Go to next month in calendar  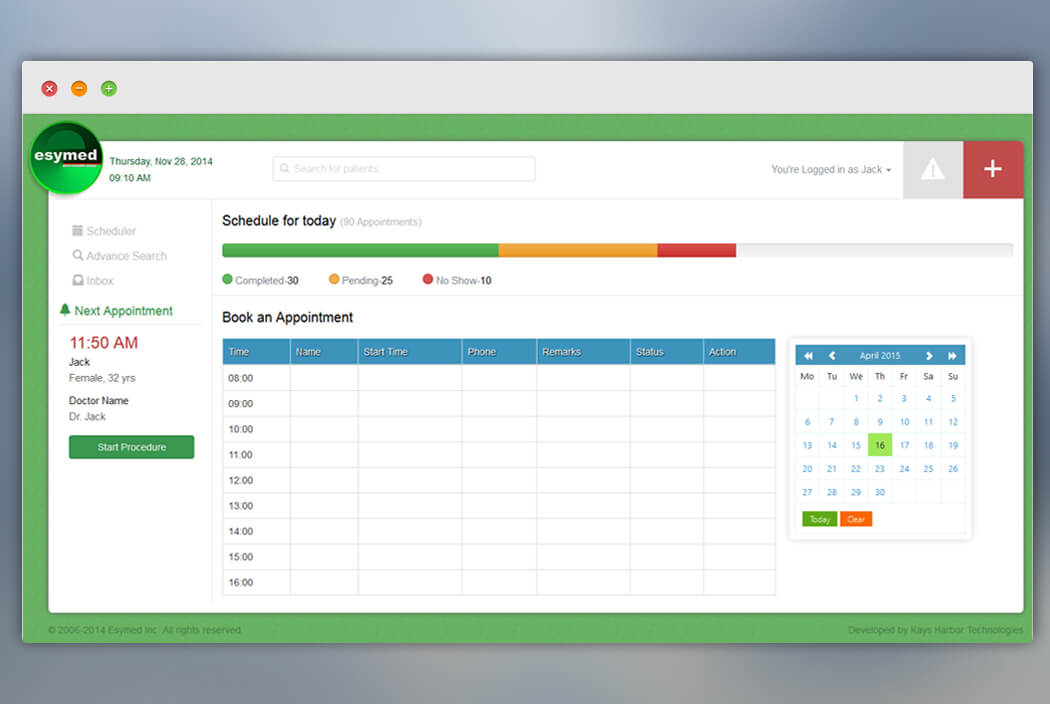point(929,356)
